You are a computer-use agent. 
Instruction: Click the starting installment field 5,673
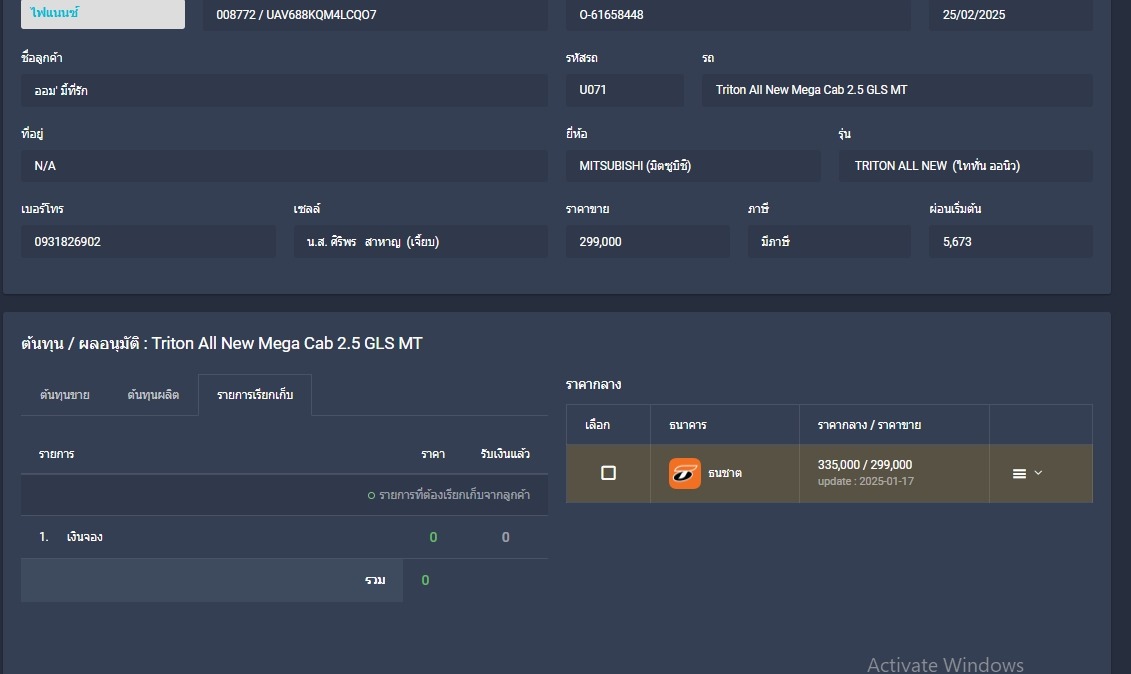point(1011,242)
